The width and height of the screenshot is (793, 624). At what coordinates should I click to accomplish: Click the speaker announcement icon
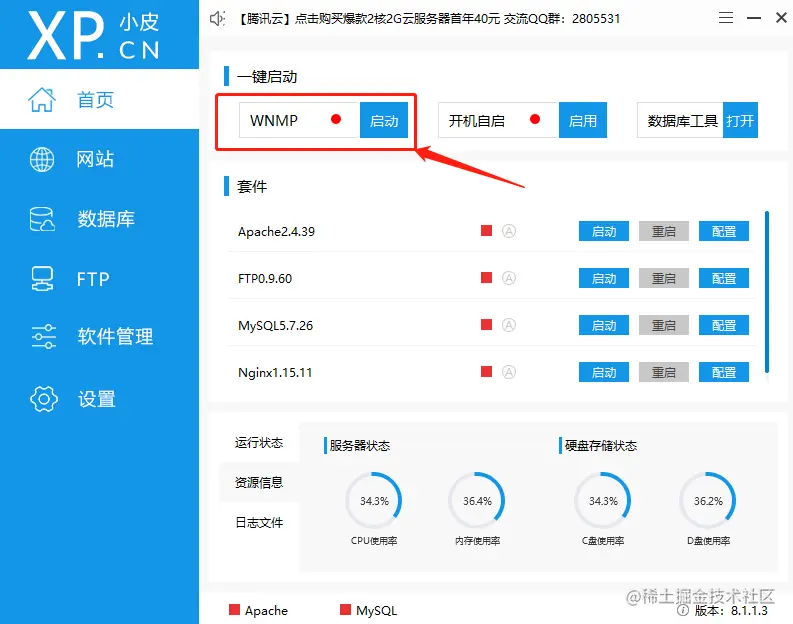coord(217,19)
